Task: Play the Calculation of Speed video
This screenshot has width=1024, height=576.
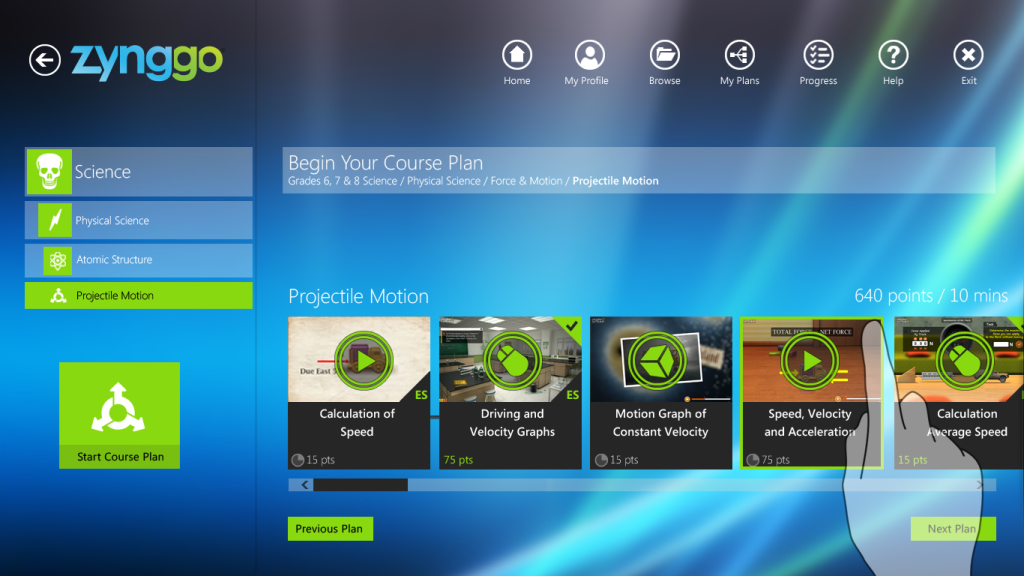Action: pos(364,360)
